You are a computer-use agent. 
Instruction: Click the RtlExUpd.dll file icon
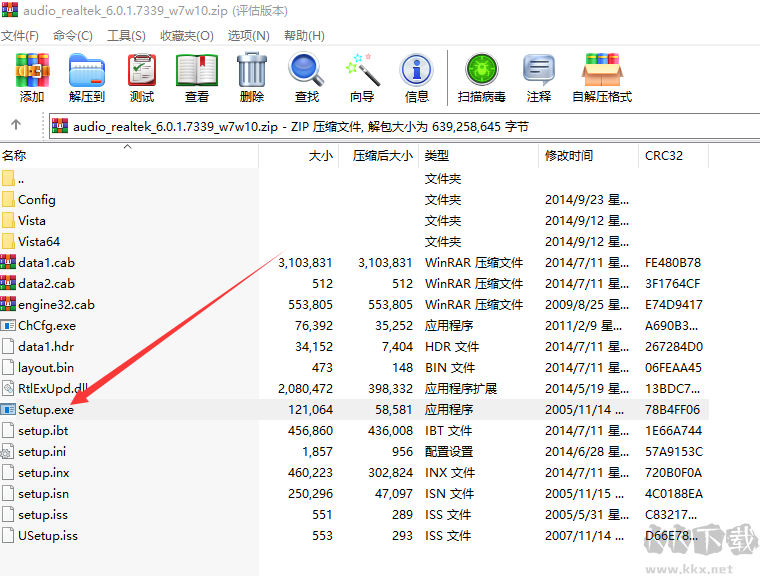tap(8, 388)
